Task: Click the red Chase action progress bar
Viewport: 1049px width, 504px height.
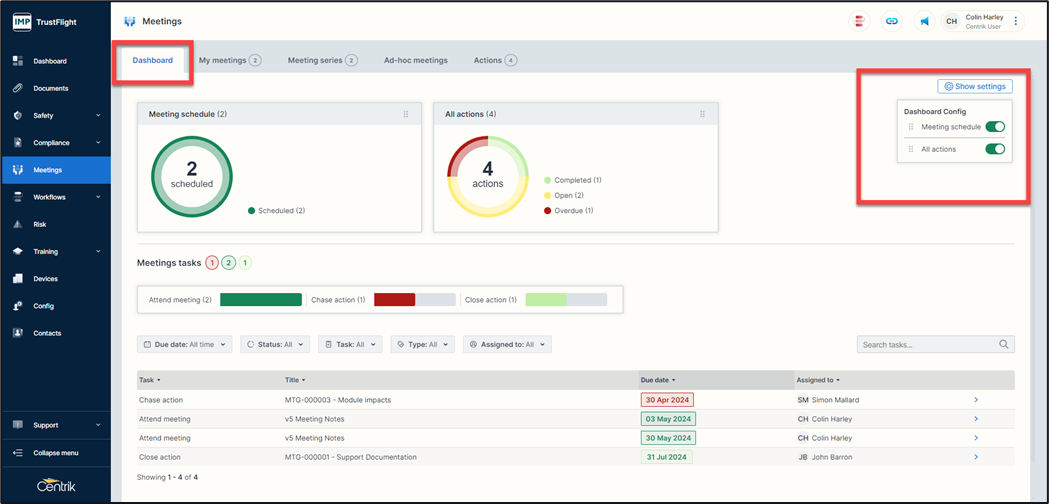Action: (394, 299)
